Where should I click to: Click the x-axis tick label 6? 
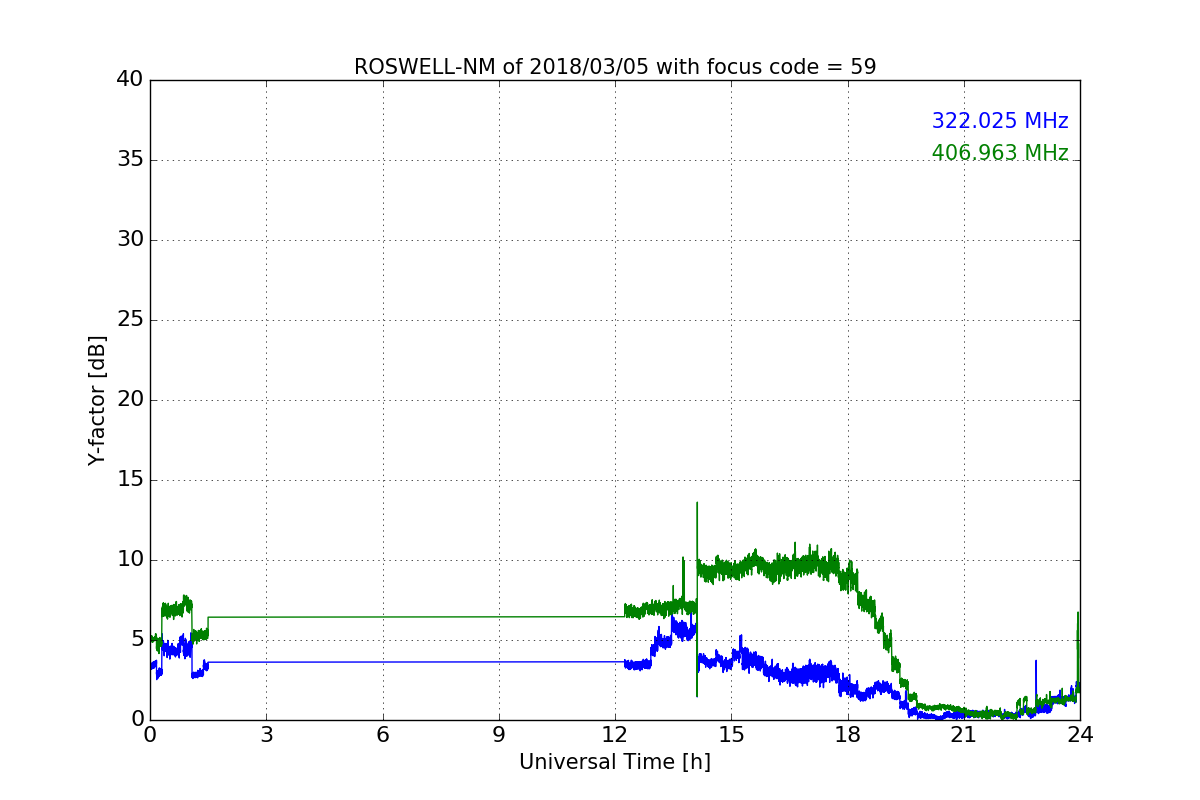[x=382, y=734]
